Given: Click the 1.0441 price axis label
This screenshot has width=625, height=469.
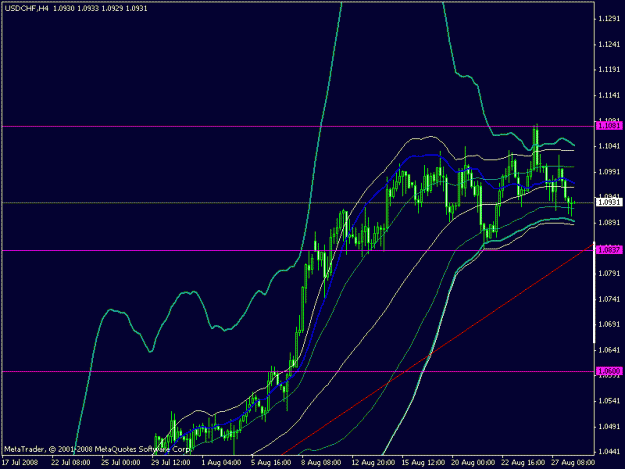Looking at the screenshot, I should tap(609, 451).
